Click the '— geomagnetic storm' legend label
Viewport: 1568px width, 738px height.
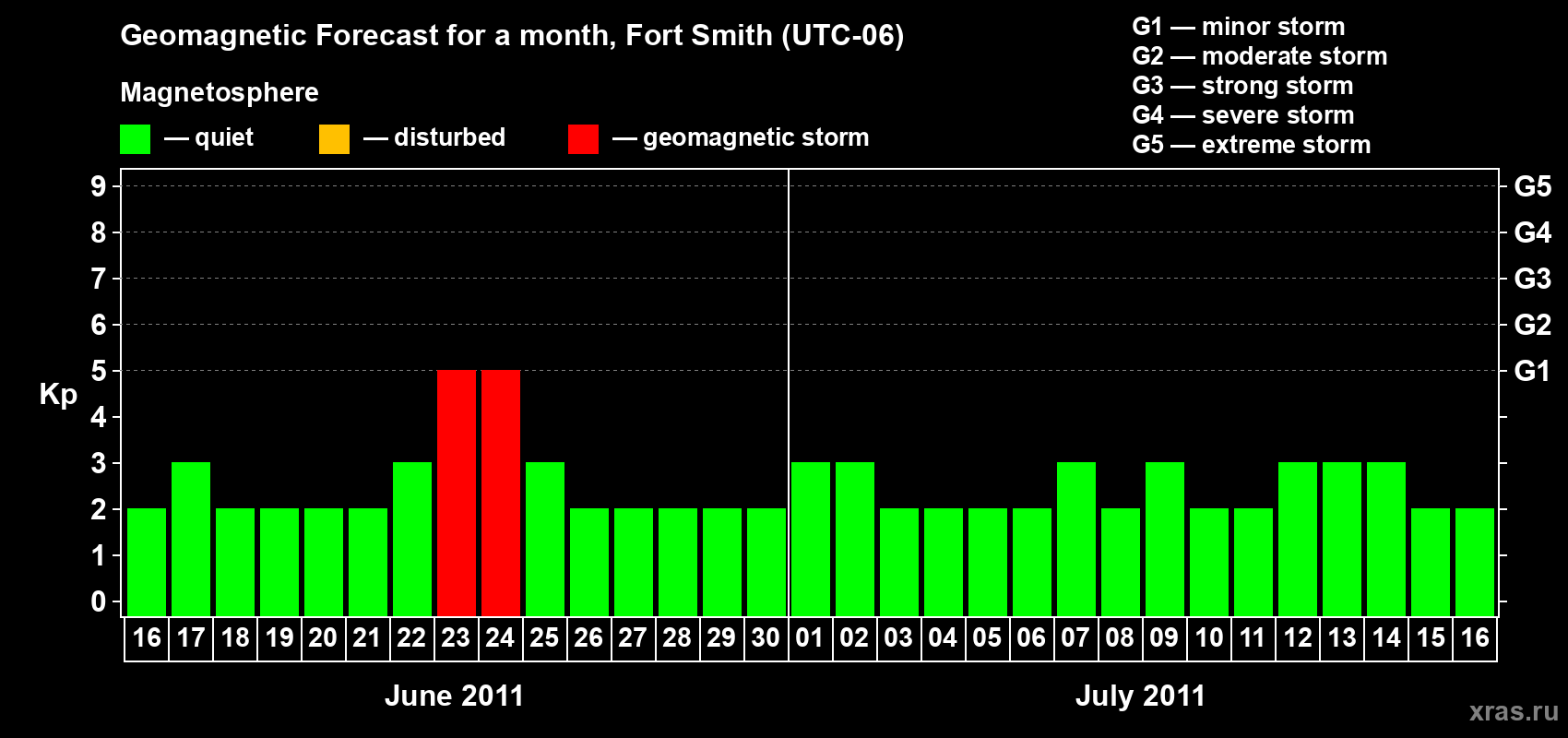741,137
